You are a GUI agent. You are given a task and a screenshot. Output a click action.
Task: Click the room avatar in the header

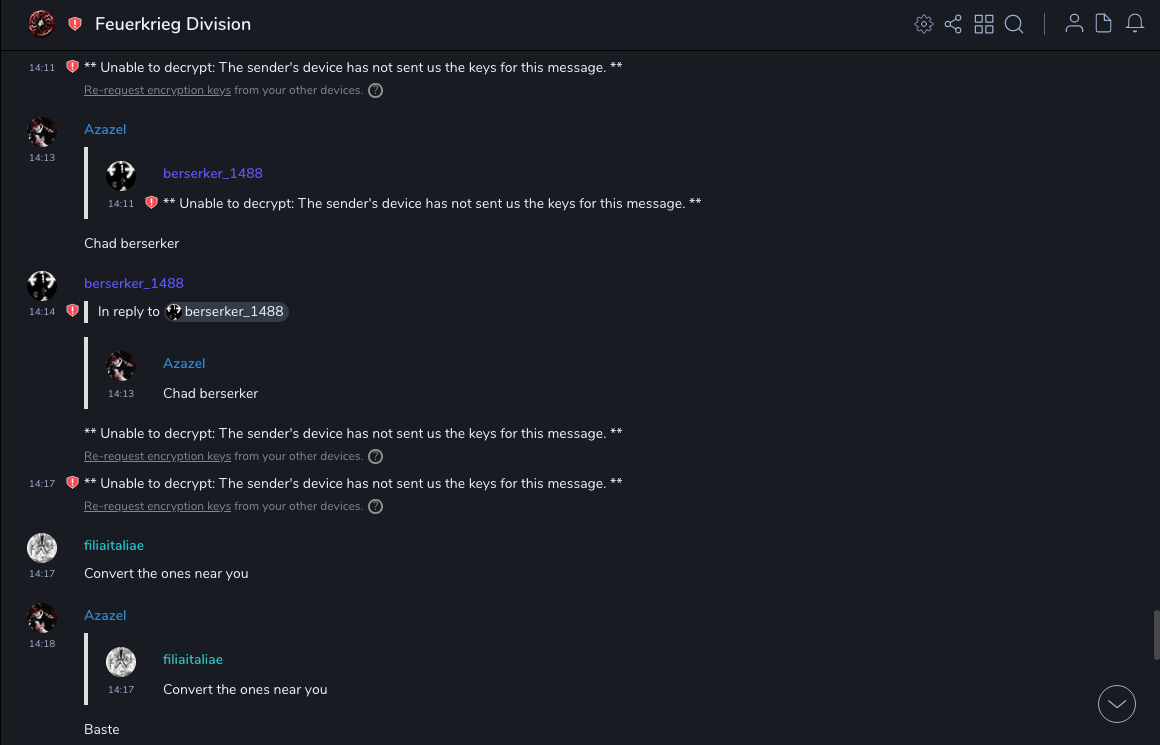point(41,23)
